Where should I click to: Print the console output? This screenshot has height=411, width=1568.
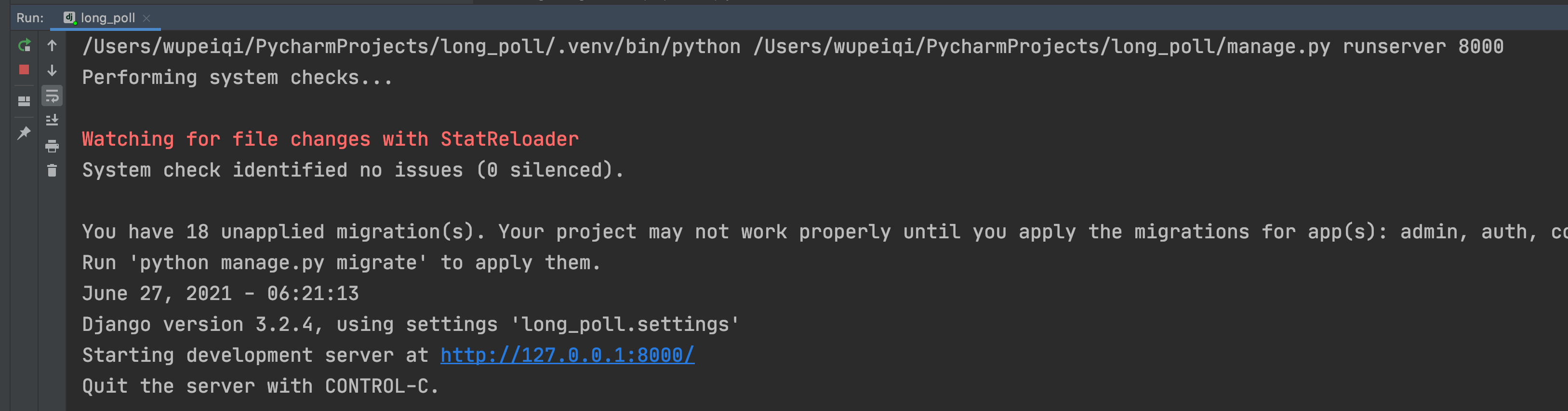(x=52, y=146)
